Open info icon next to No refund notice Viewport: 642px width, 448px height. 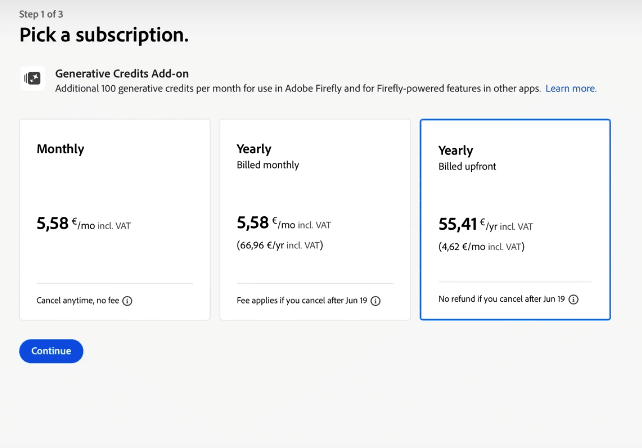(574, 299)
